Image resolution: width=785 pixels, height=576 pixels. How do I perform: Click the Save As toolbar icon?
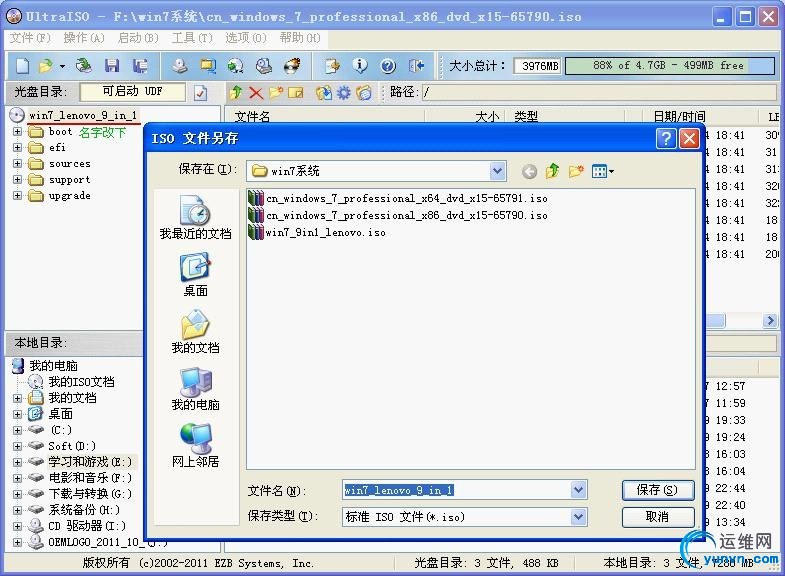(x=140, y=66)
